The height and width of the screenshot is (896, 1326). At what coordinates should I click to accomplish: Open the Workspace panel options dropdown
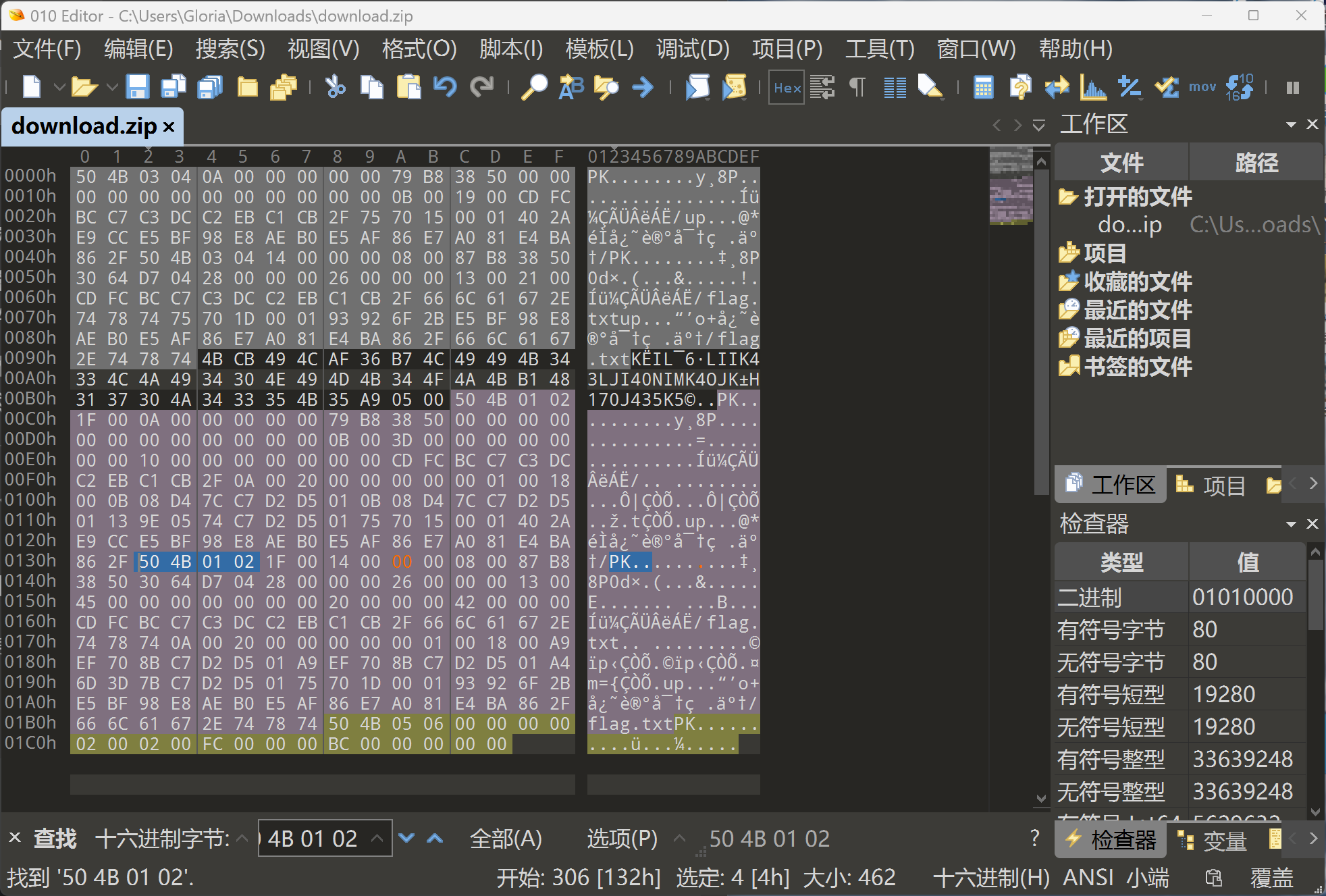(1290, 124)
